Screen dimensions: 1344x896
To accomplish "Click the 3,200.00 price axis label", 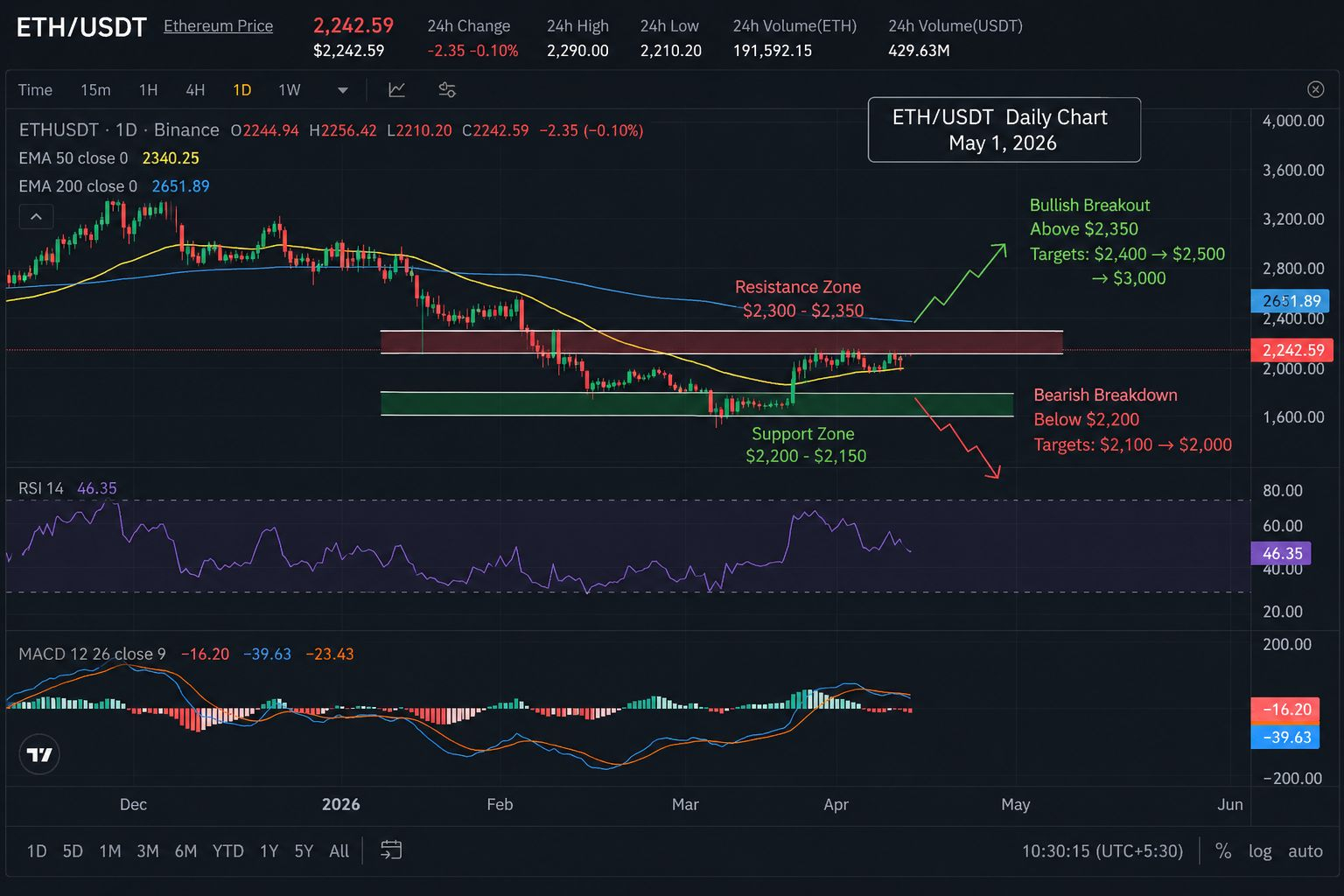I will click(x=1293, y=219).
